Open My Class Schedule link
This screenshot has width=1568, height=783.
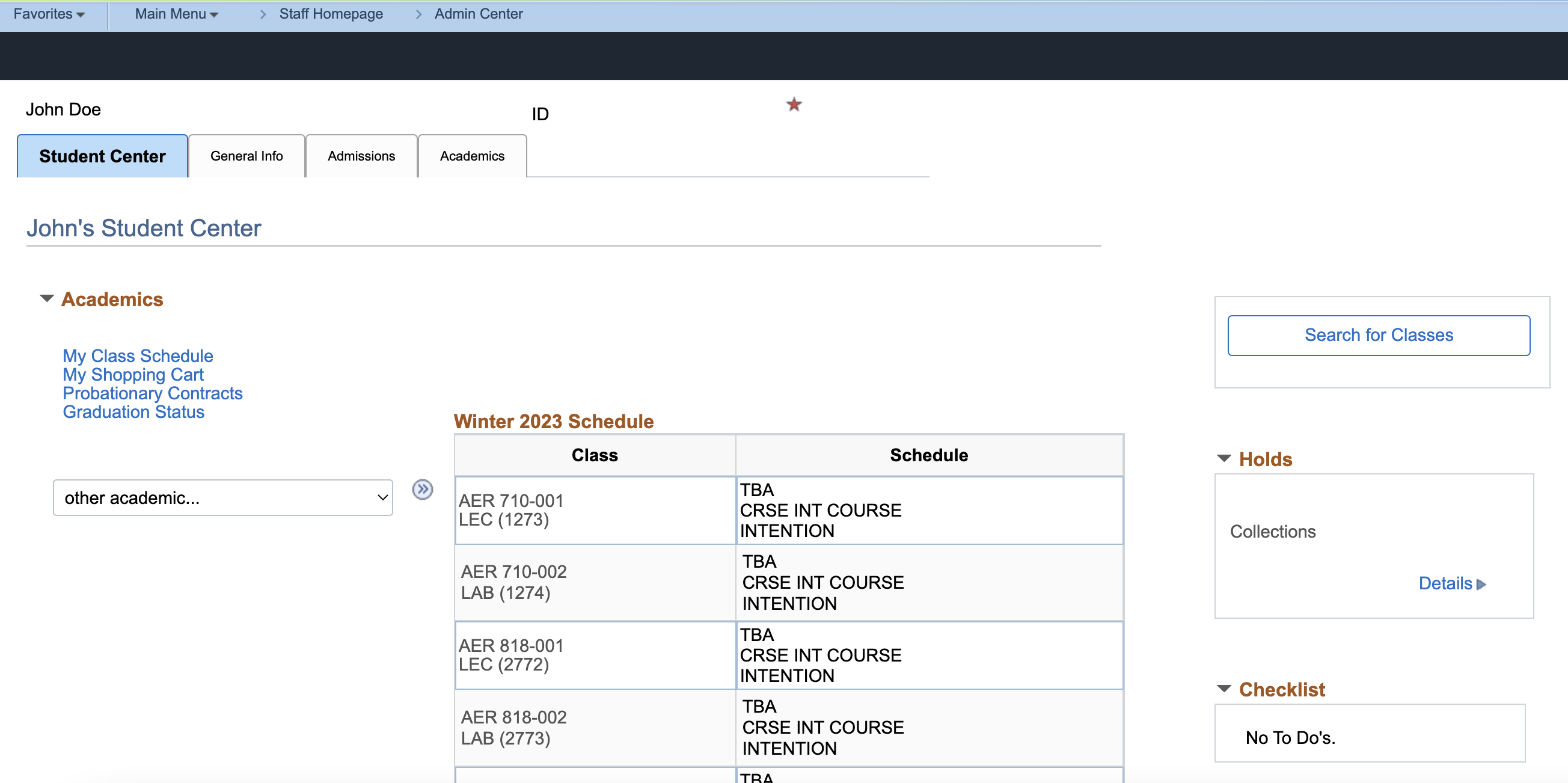(138, 355)
